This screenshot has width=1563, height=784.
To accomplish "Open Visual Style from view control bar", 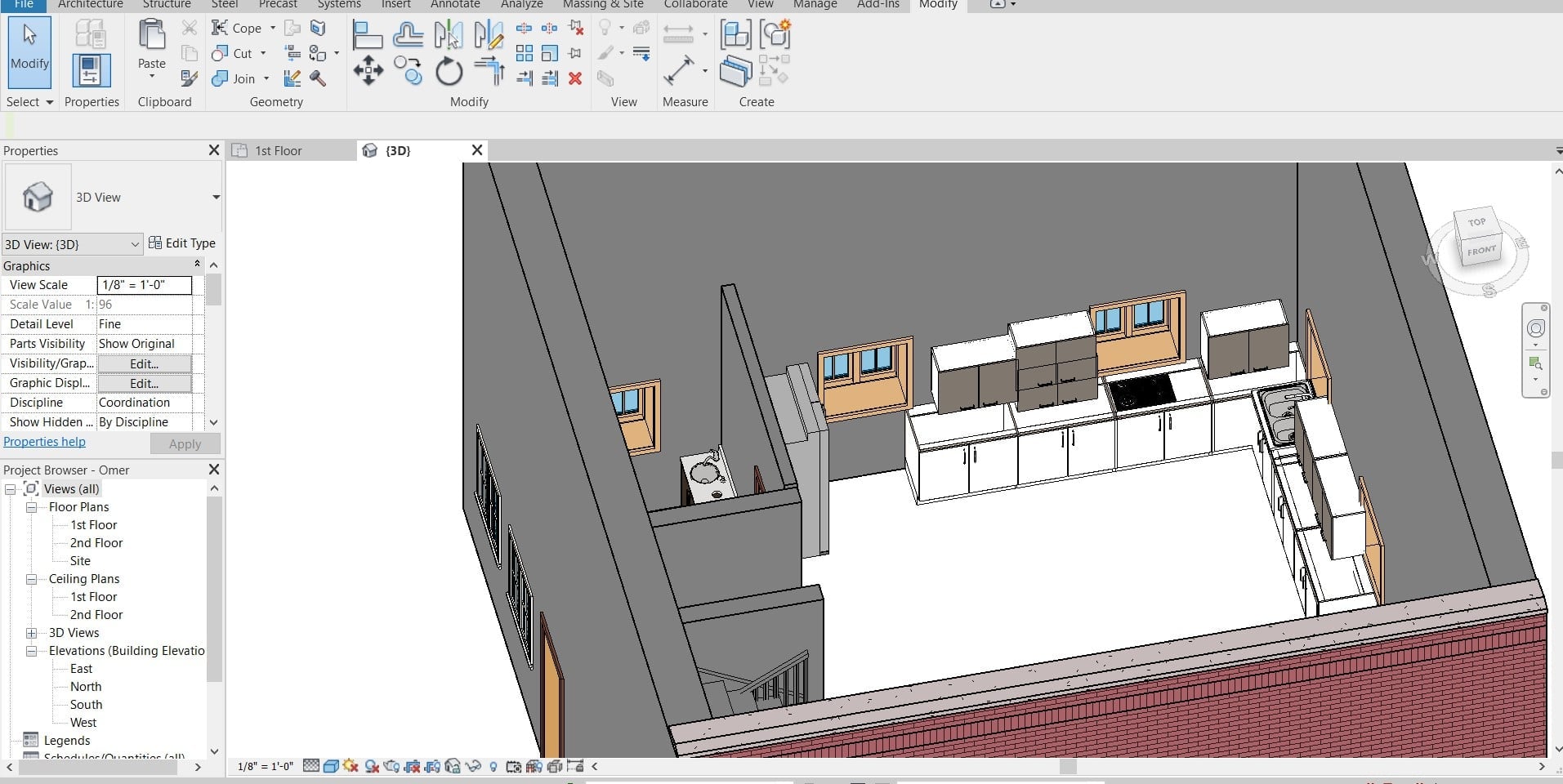I will click(331, 766).
